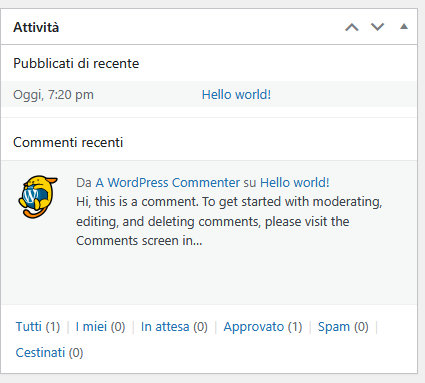Click the A WordPress Commenter author link
The width and height of the screenshot is (425, 383).
tap(168, 183)
